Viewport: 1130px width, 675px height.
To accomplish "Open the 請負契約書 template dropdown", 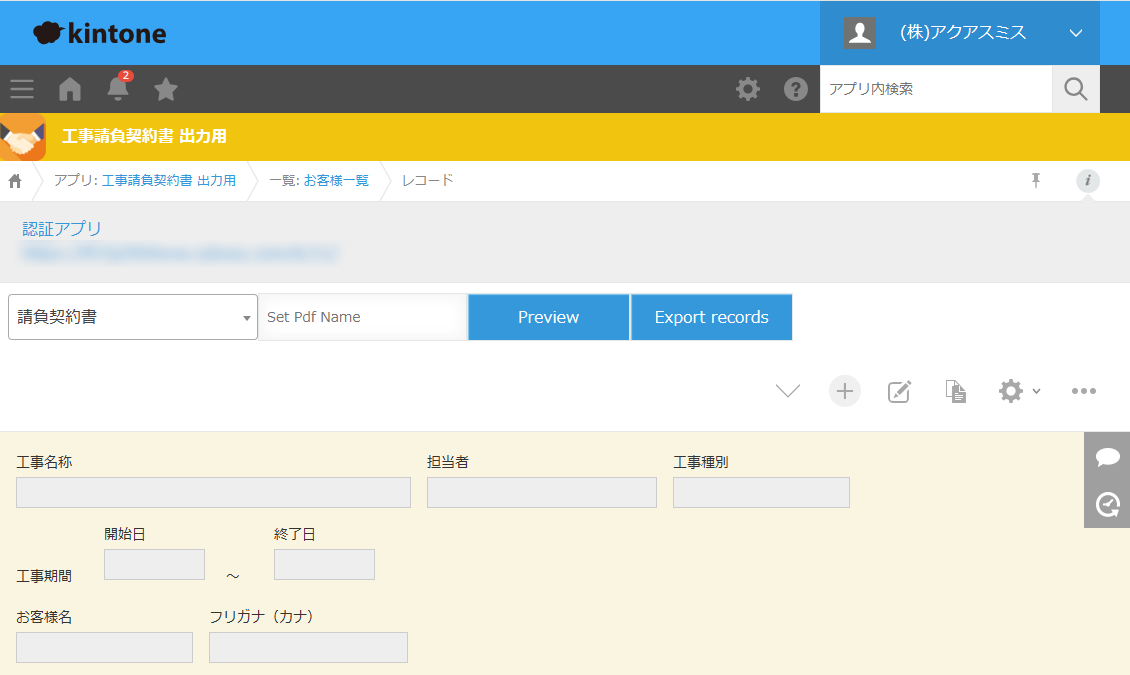I will pyautogui.click(x=133, y=317).
